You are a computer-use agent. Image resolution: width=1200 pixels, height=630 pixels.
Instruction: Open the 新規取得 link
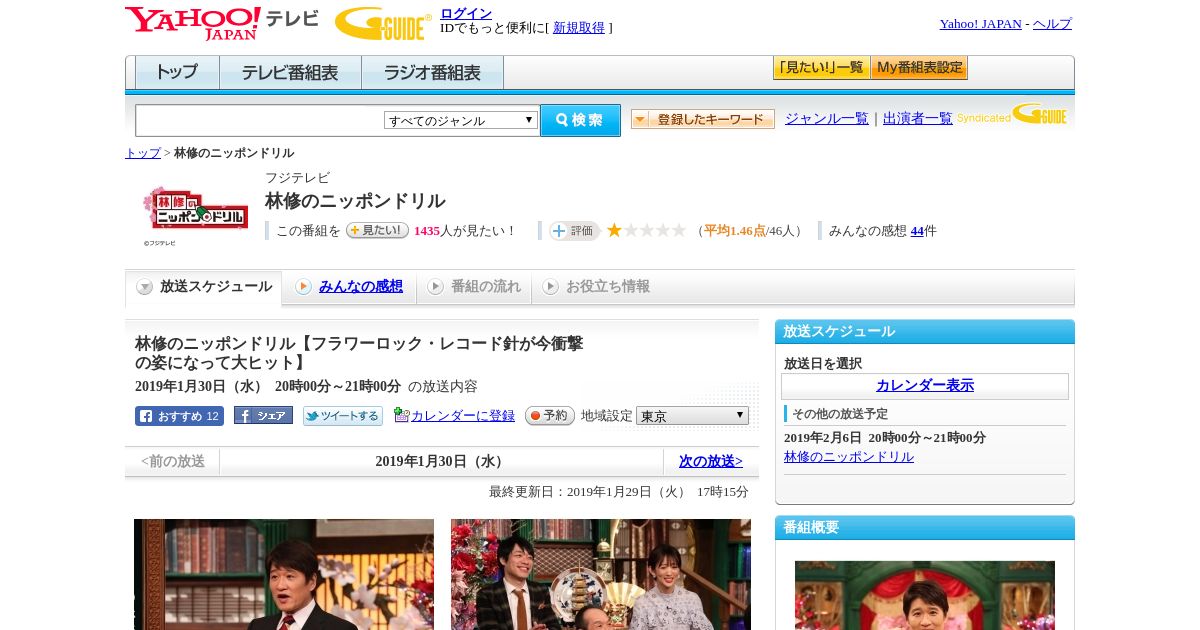pyautogui.click(x=579, y=28)
